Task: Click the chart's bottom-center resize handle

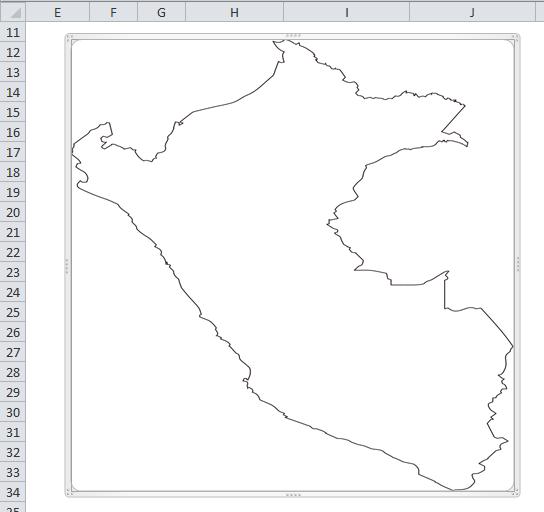Action: [293, 495]
